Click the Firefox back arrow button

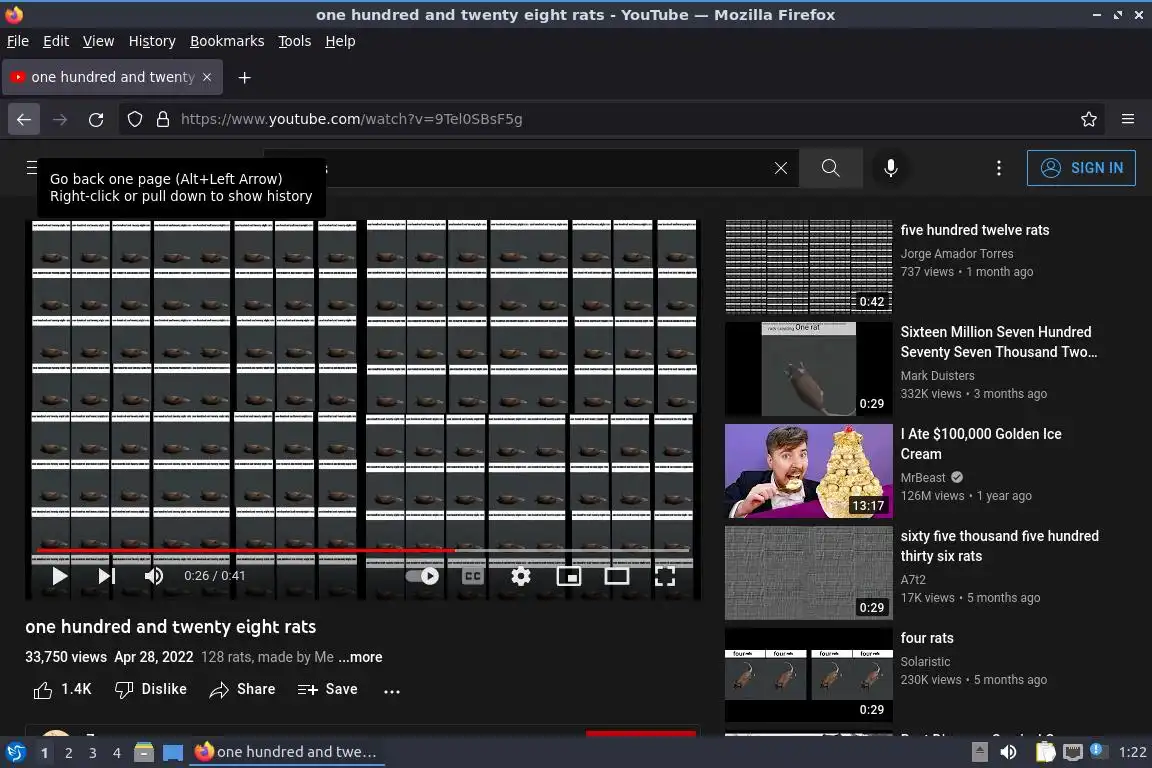coord(24,119)
